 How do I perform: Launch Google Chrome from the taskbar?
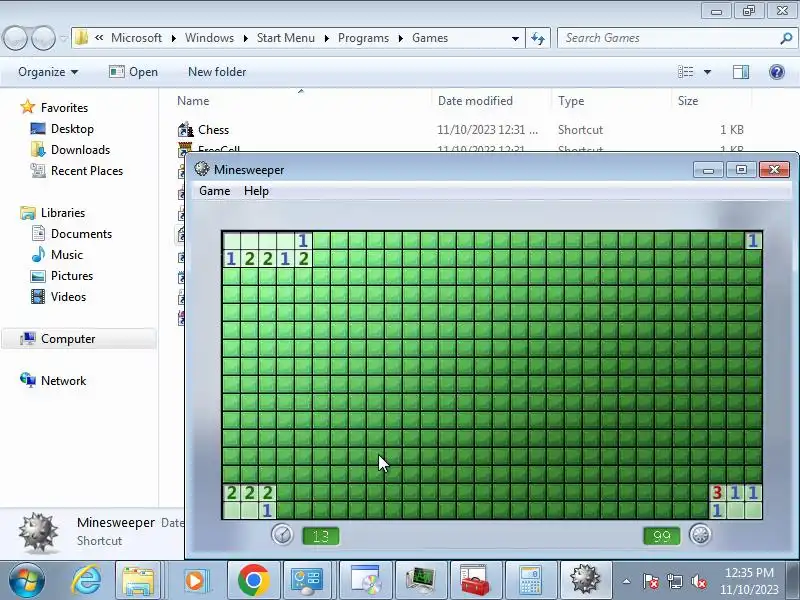point(253,581)
